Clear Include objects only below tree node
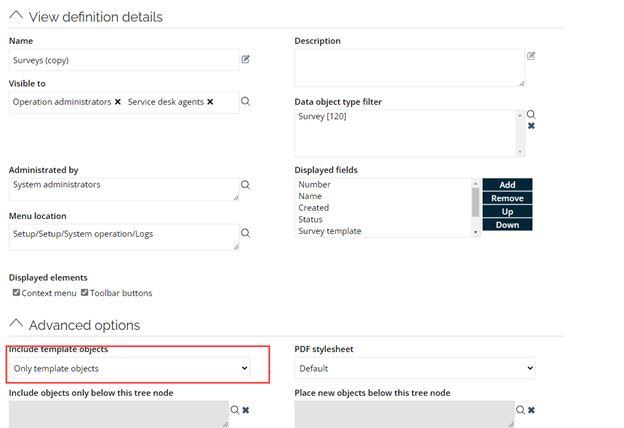Viewport: 624px width, 428px height. (246, 410)
